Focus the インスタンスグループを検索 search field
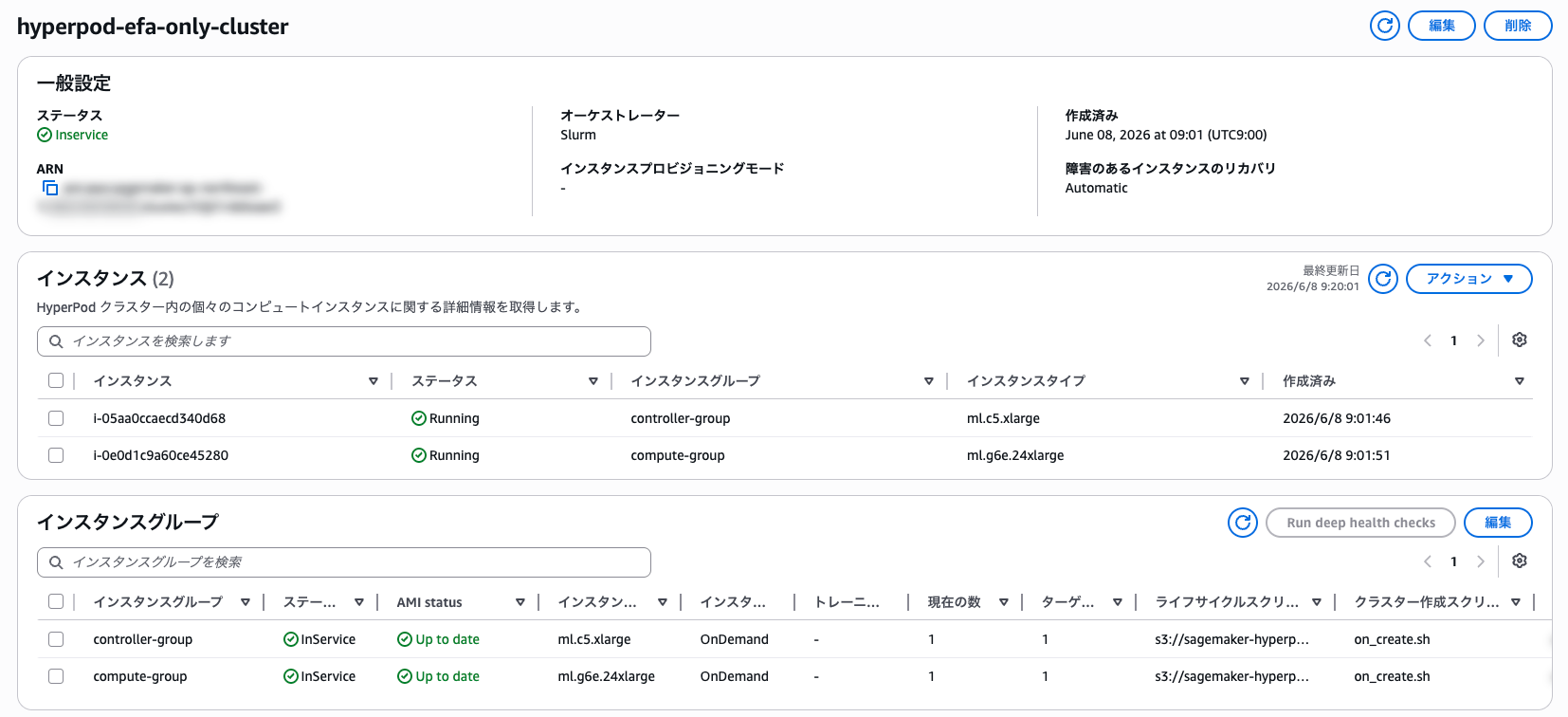The height and width of the screenshot is (717, 1568). 344,562
